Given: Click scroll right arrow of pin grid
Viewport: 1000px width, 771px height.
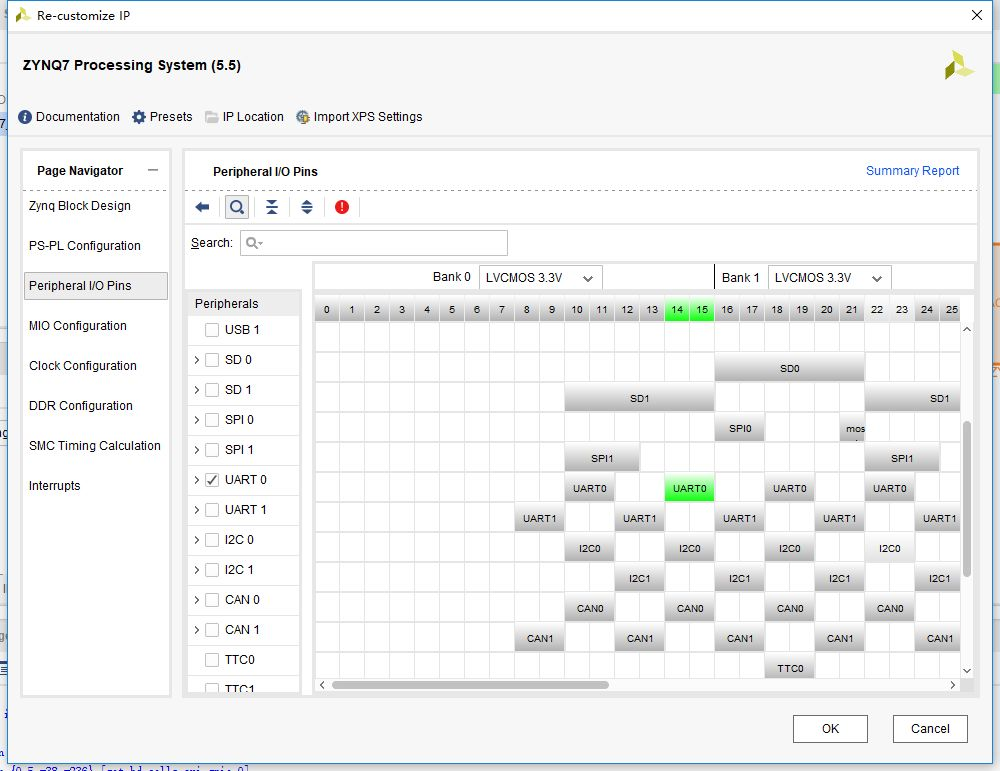Looking at the screenshot, I should coord(953,685).
